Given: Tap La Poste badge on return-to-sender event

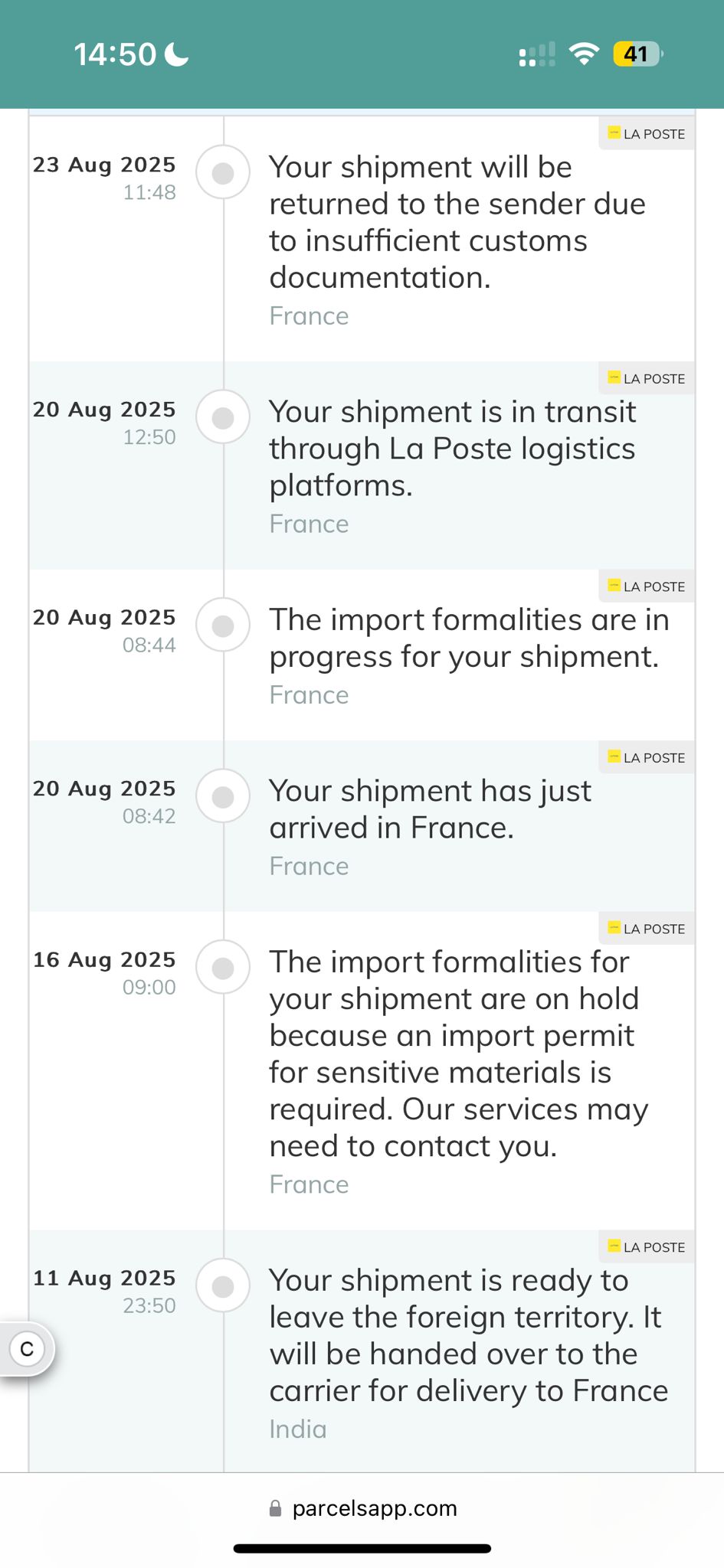Looking at the screenshot, I should (x=647, y=133).
